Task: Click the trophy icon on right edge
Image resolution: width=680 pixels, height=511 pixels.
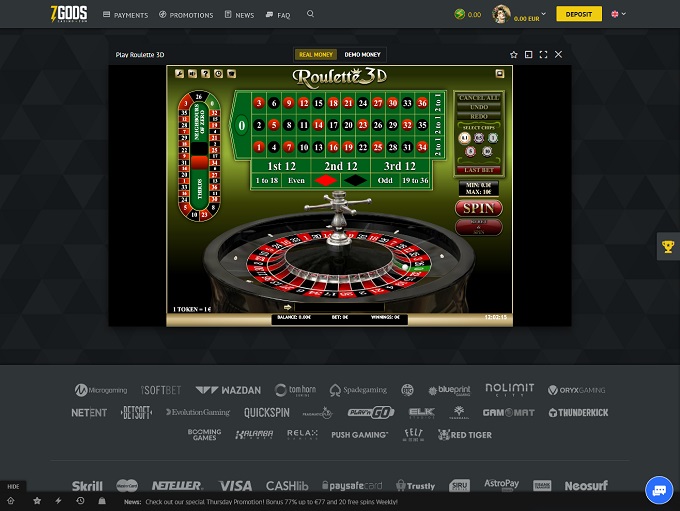Action: (x=667, y=246)
